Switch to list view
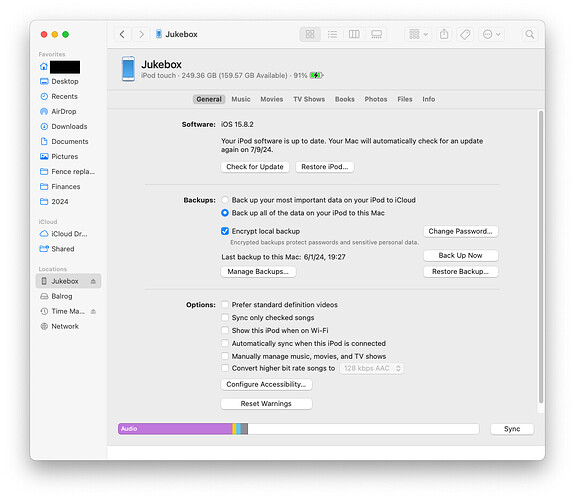The image size is (575, 500). click(x=332, y=34)
